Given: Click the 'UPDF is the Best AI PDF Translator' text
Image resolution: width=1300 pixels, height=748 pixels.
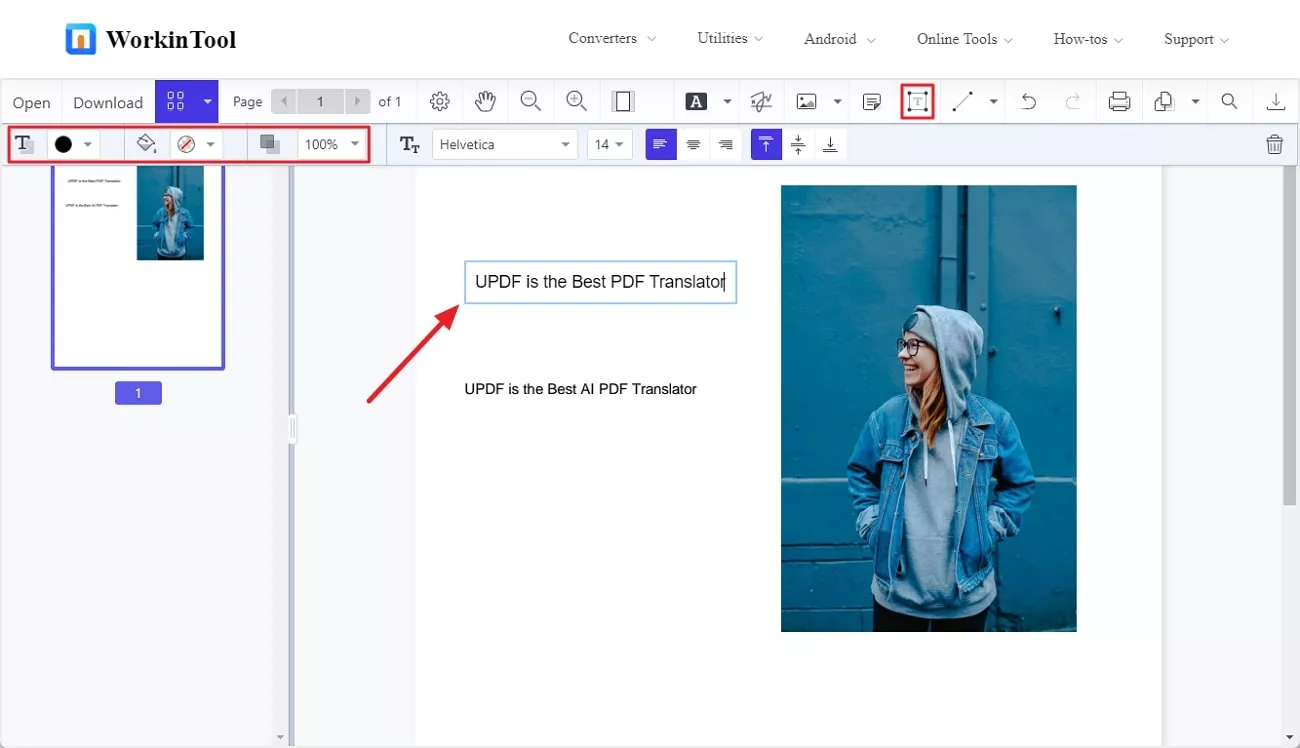Looking at the screenshot, I should click(x=580, y=389).
